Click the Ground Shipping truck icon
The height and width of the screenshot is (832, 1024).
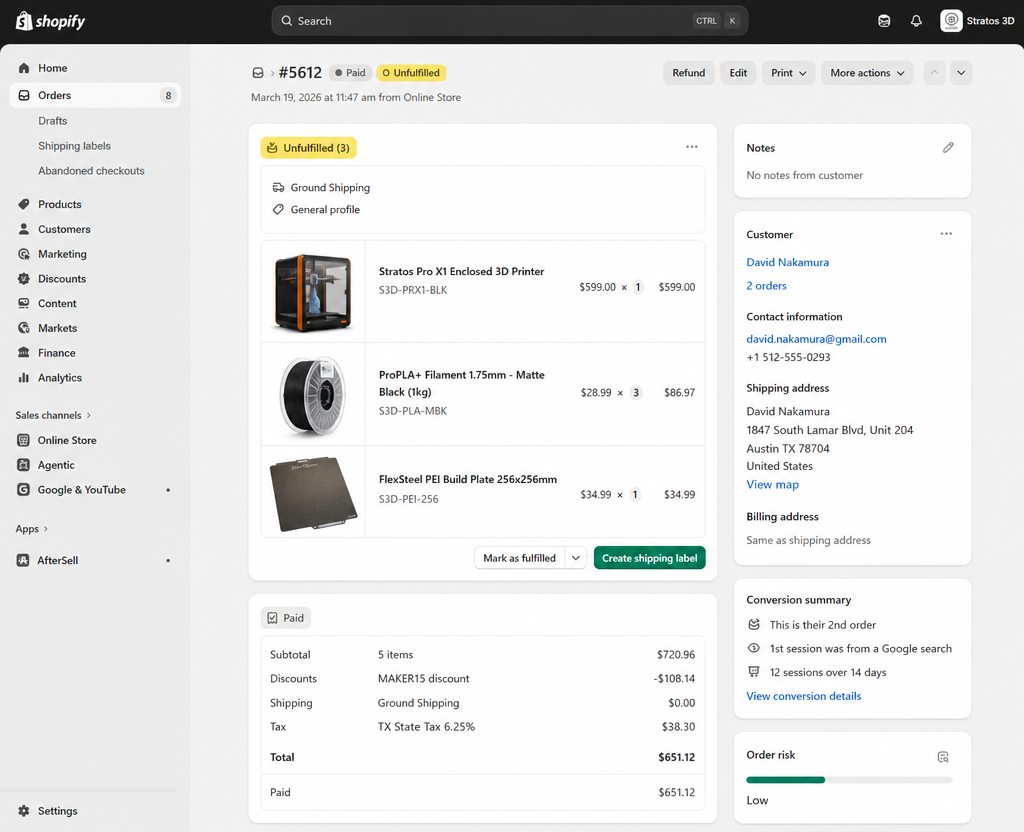(x=278, y=187)
